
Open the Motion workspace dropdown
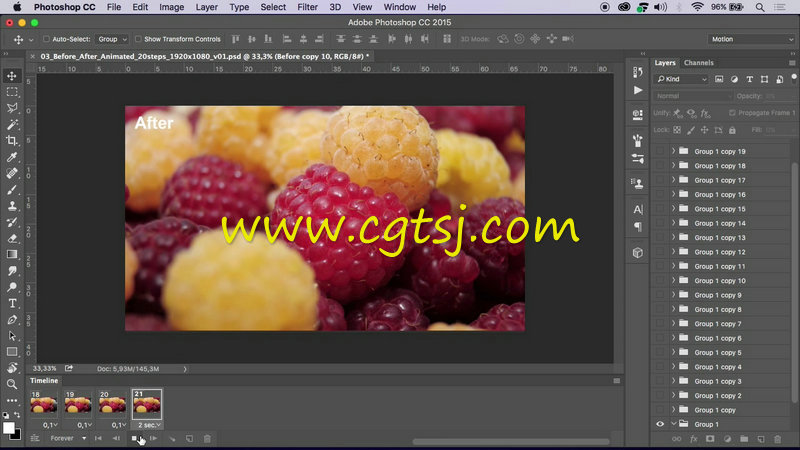(751, 39)
